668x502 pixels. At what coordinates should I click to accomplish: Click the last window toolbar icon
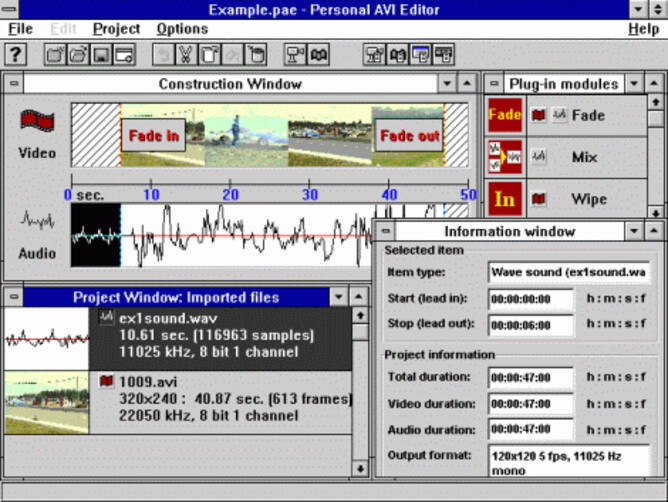(x=443, y=55)
